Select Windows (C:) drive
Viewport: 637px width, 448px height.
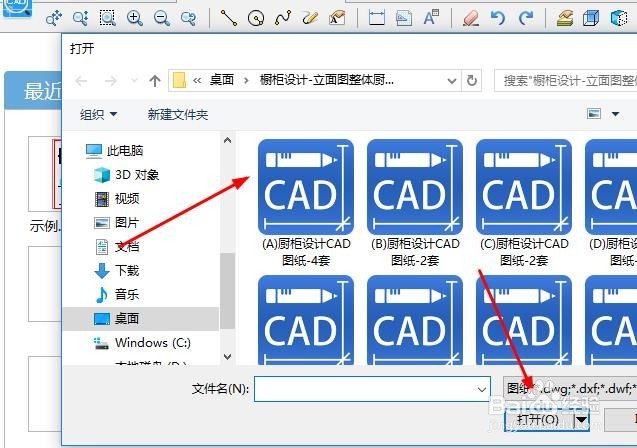tap(142, 343)
